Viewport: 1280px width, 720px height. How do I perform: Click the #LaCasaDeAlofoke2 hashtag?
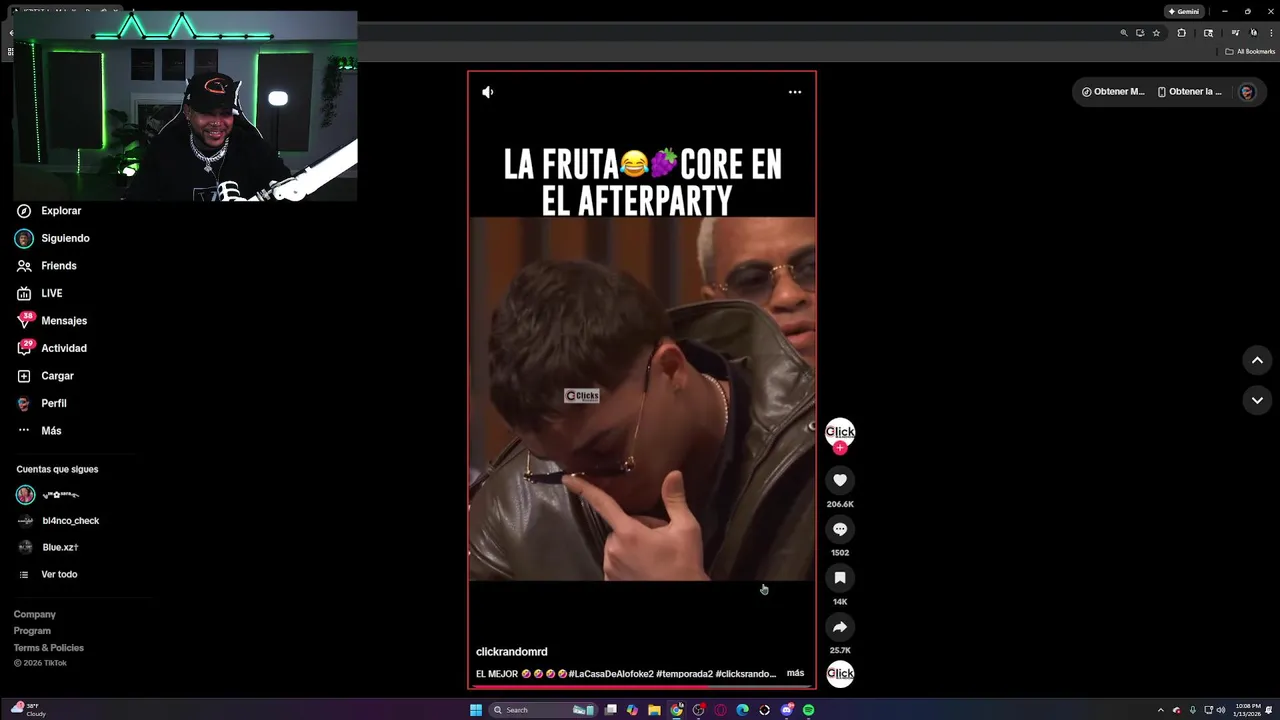coord(611,674)
